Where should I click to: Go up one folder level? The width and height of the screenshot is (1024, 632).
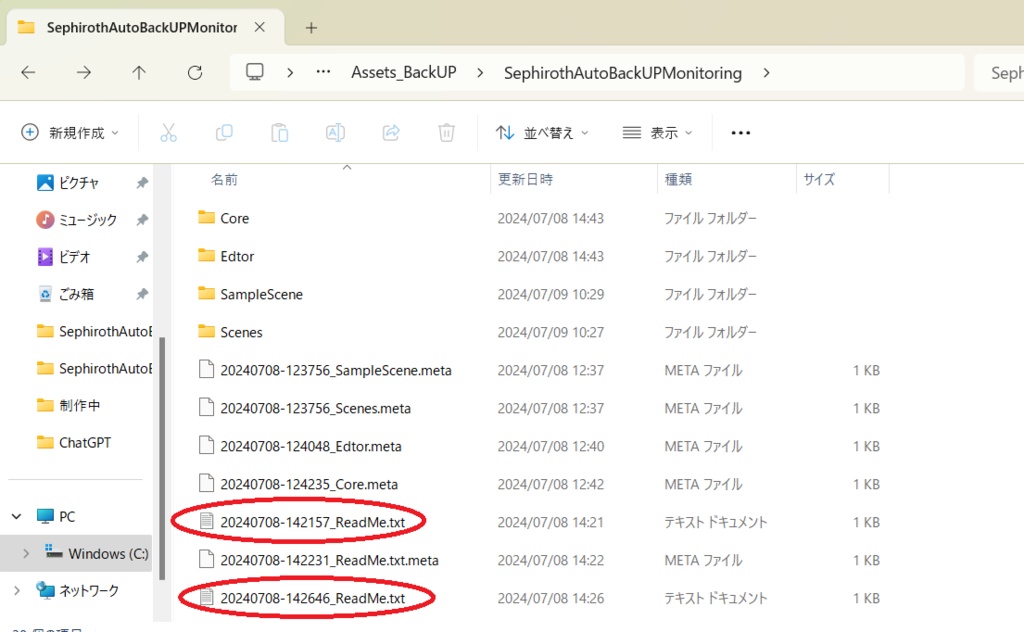click(139, 72)
